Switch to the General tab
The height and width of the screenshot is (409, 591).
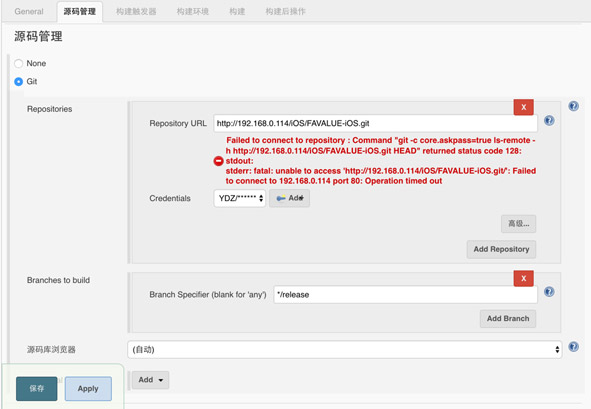(x=29, y=12)
